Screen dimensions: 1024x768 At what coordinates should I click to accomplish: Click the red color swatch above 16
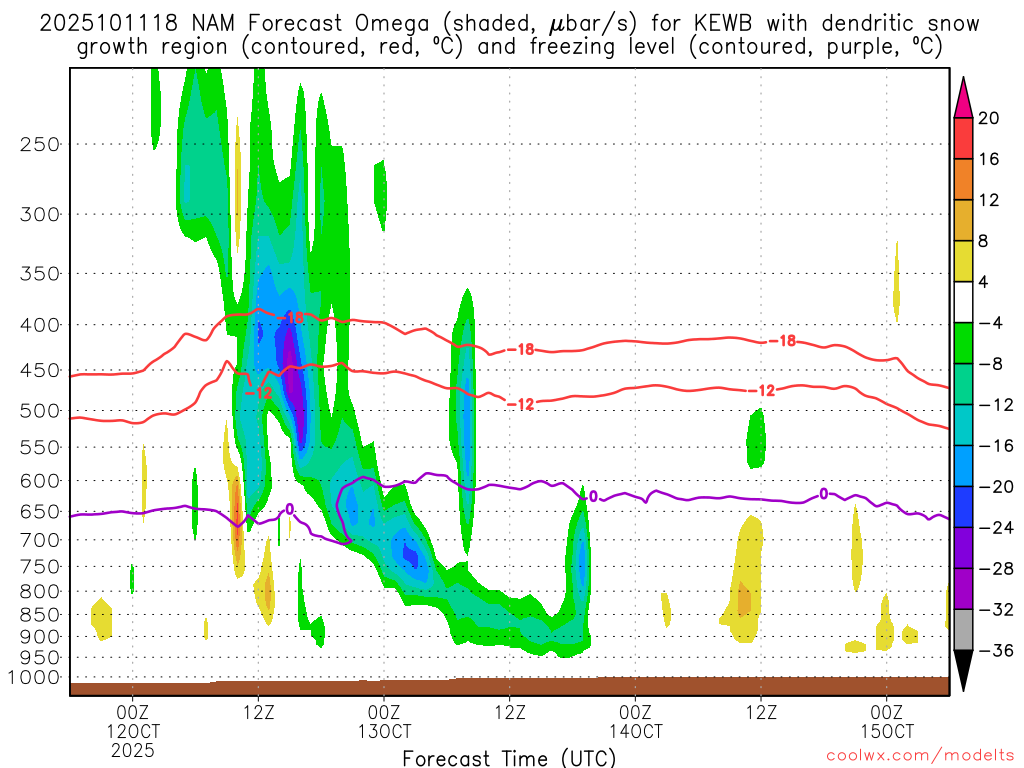tap(963, 138)
